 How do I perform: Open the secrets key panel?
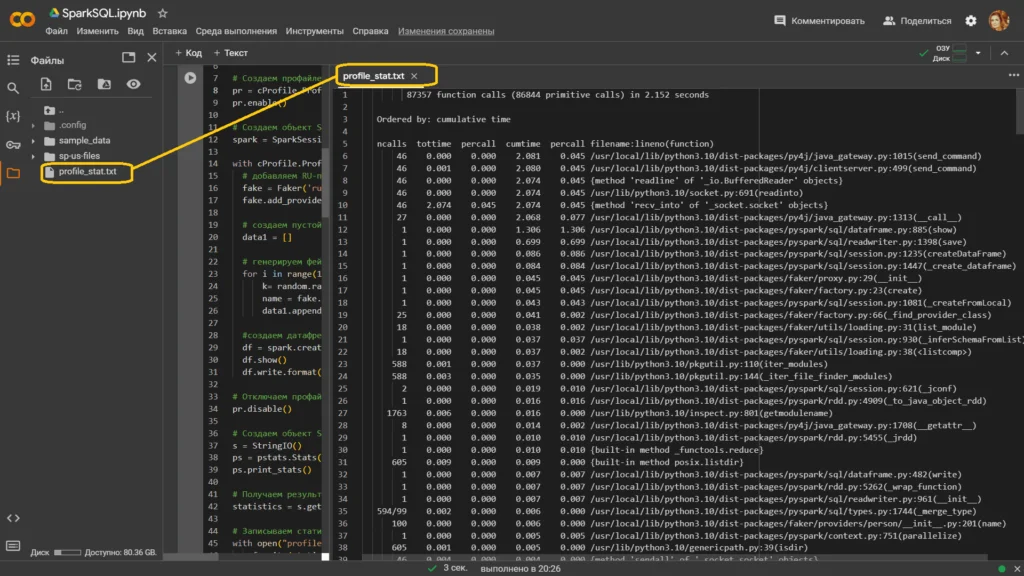click(13, 145)
